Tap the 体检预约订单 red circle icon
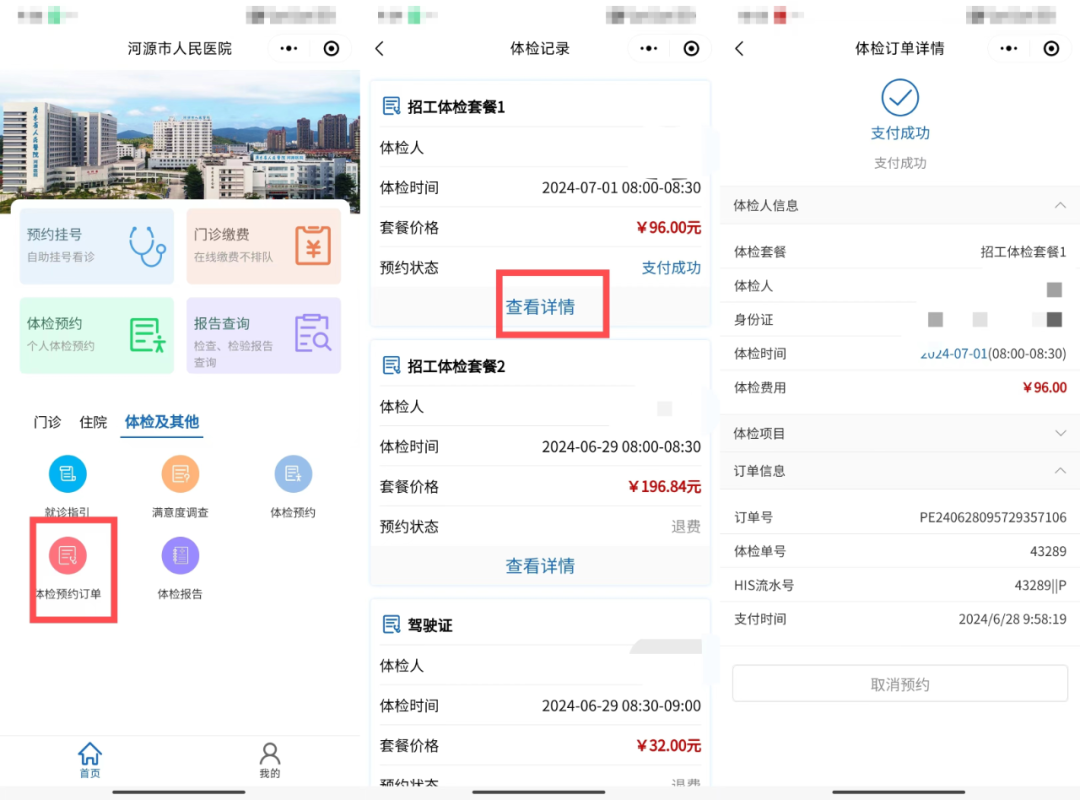This screenshot has width=1080, height=800. tap(68, 555)
